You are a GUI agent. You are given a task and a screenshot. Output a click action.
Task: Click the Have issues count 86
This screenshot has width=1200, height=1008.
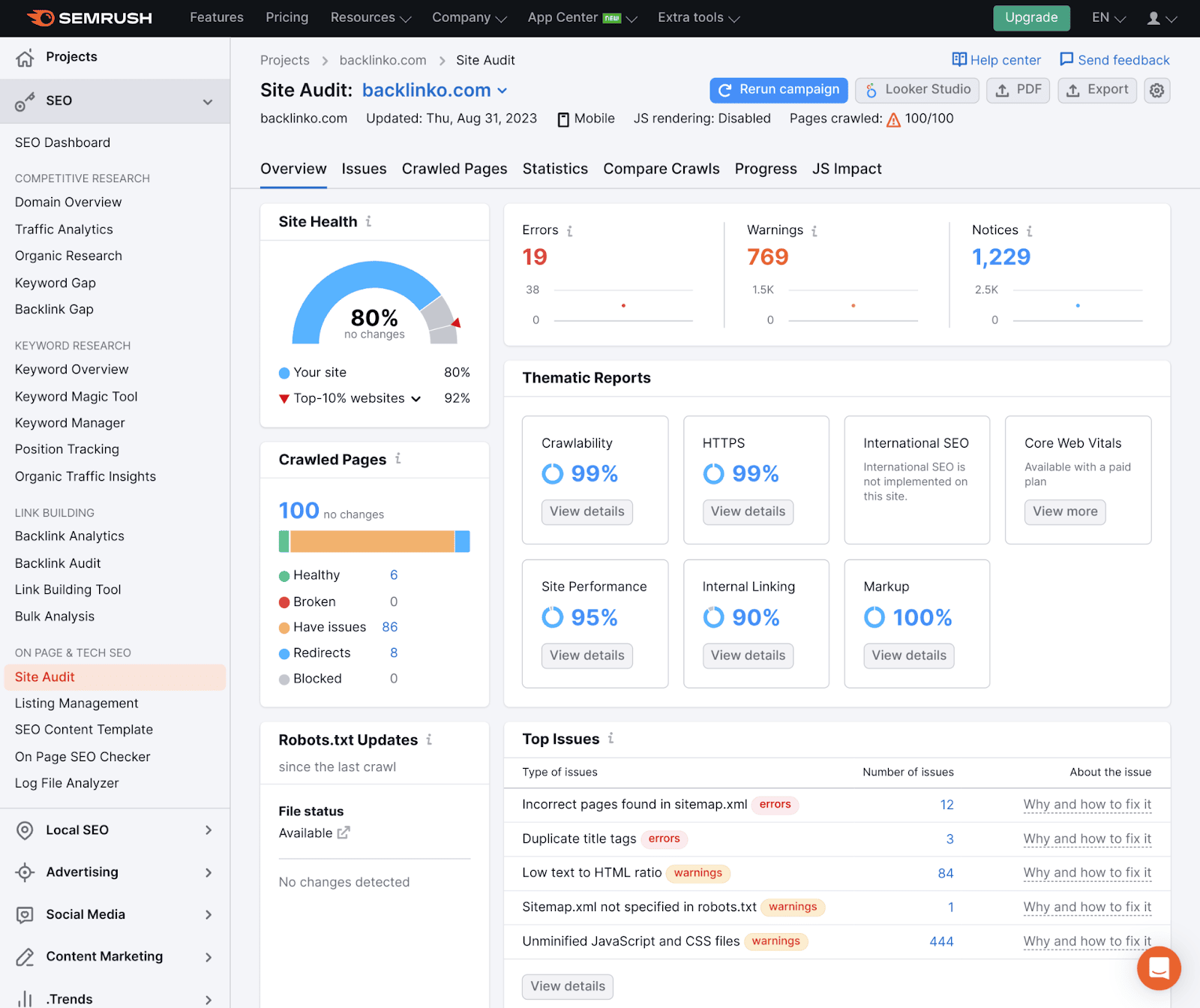(x=390, y=627)
